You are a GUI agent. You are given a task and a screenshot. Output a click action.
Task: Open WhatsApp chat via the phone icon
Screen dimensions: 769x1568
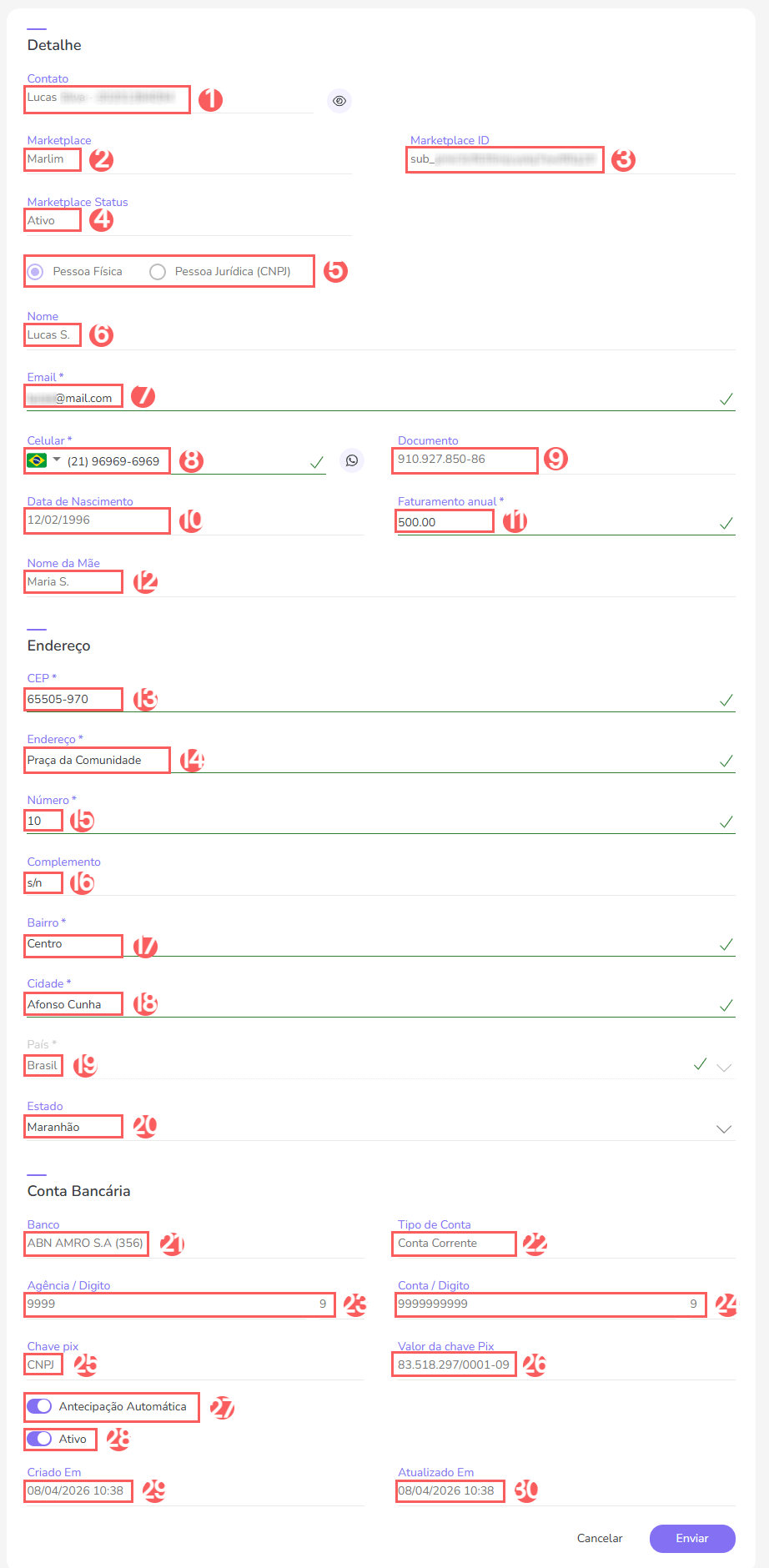[x=351, y=460]
